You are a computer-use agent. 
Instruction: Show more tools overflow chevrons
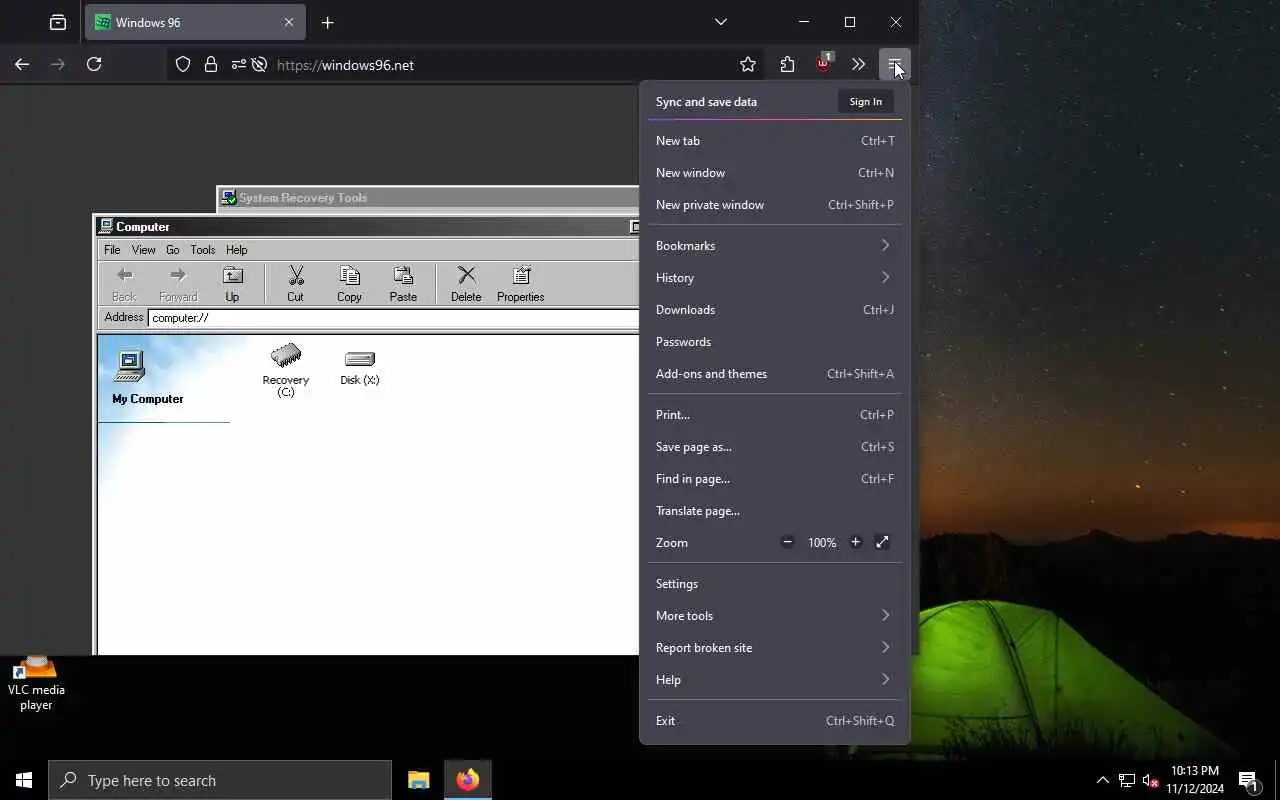click(858, 64)
